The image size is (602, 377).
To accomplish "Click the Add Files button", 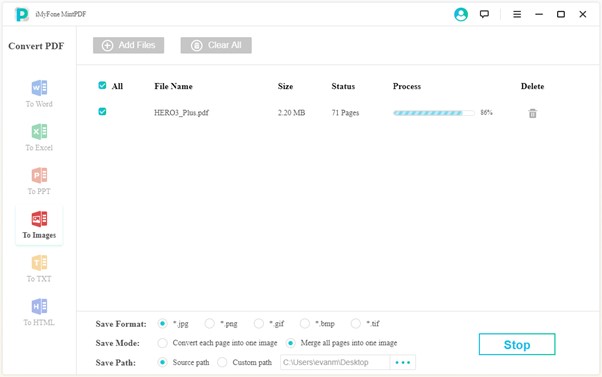I will click(128, 45).
